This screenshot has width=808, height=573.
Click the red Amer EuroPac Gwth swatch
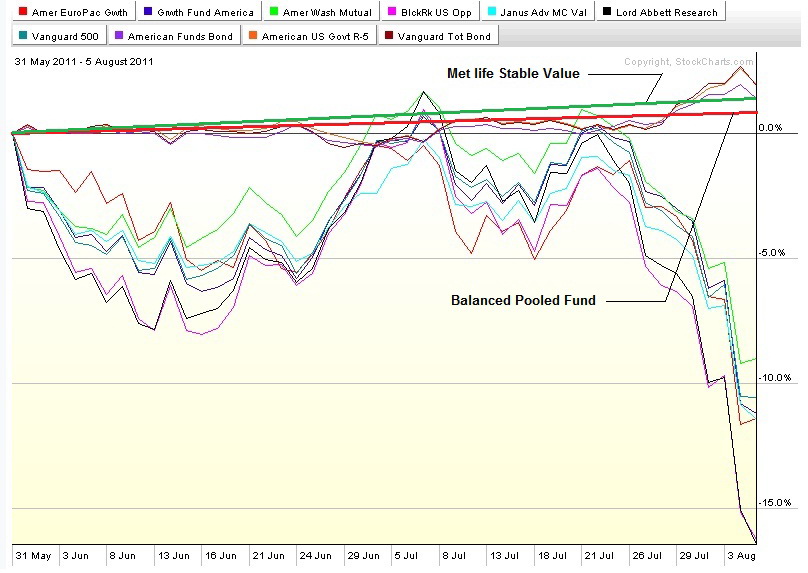coord(22,11)
